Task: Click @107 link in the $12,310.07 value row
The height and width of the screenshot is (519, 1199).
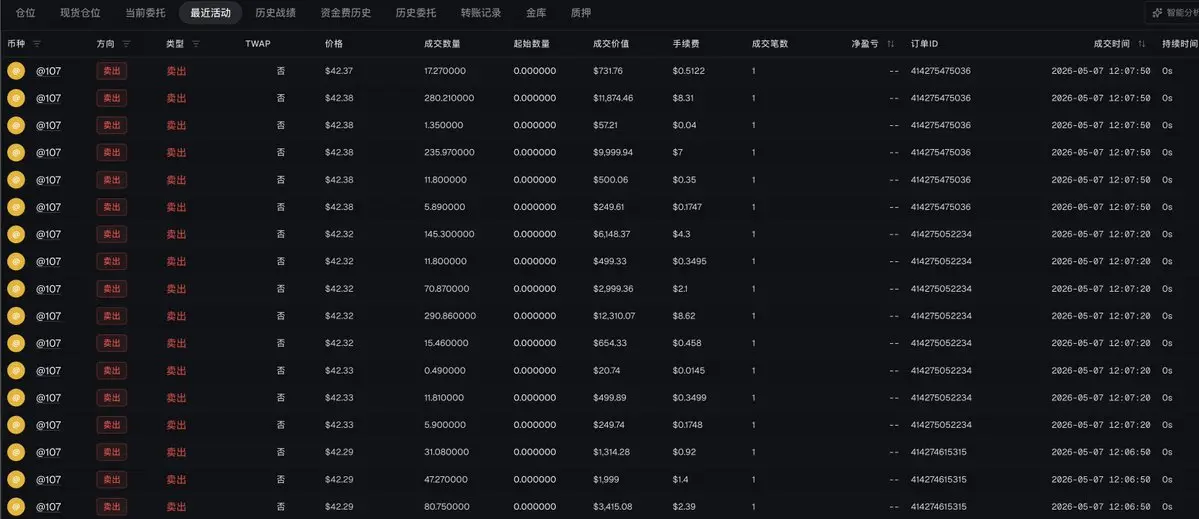Action: [49, 316]
